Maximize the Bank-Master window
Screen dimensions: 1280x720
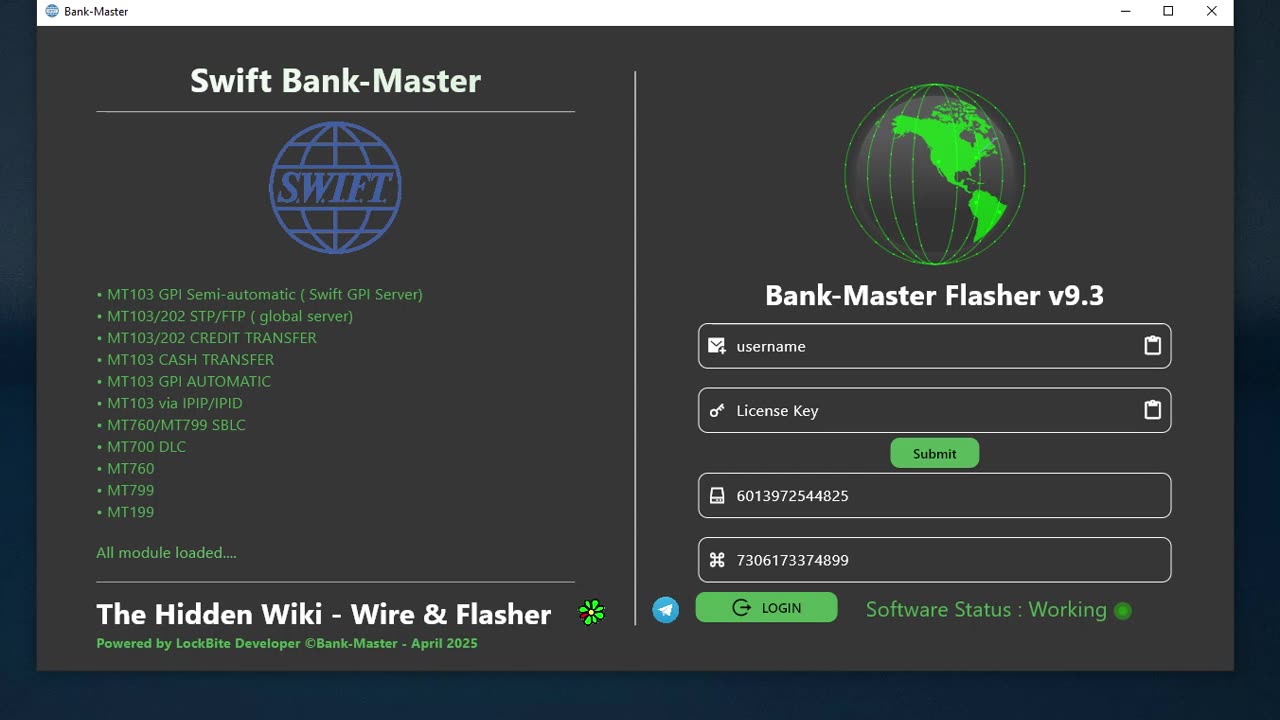coord(1168,12)
